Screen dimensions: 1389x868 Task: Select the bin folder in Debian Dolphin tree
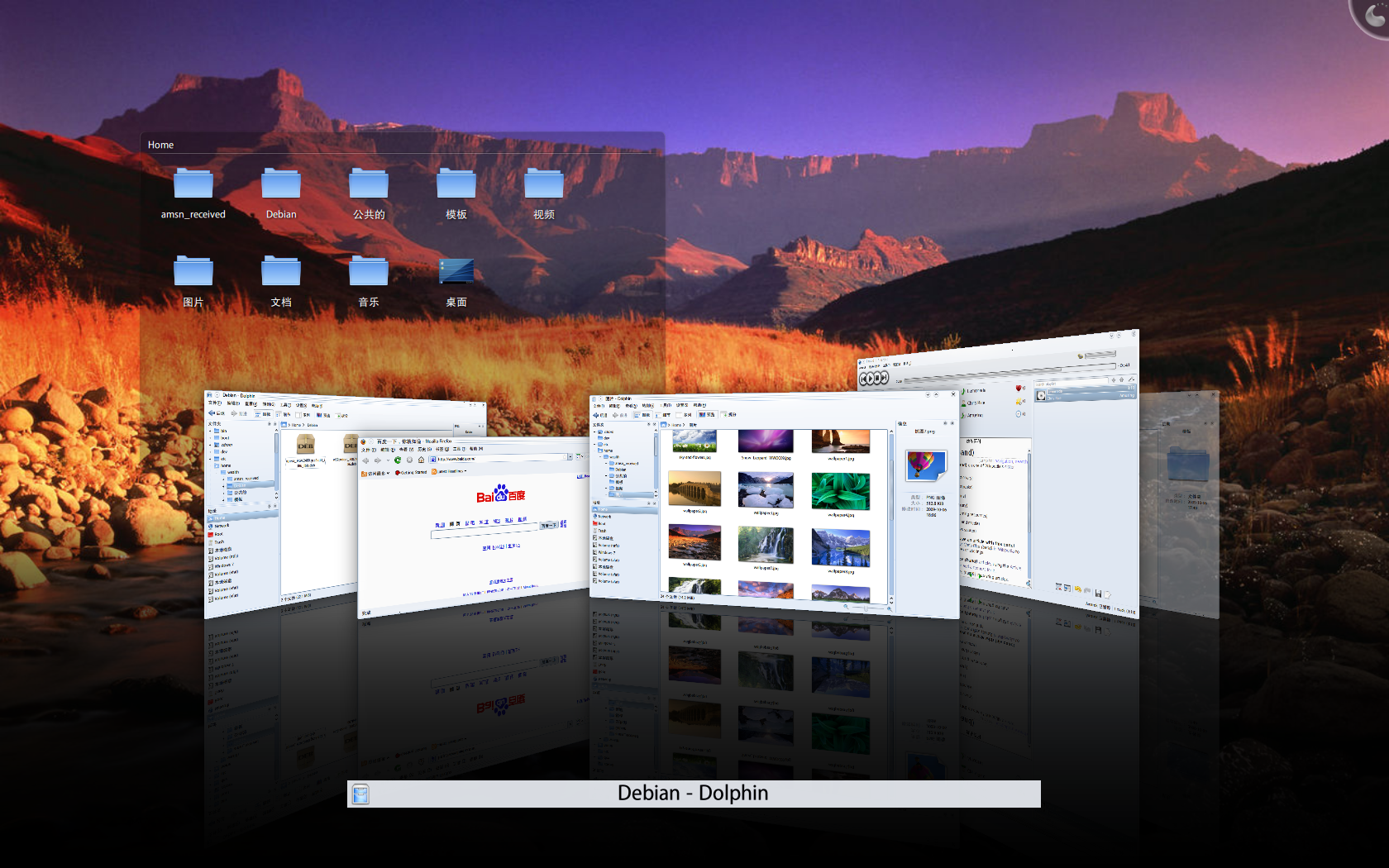pos(222,431)
